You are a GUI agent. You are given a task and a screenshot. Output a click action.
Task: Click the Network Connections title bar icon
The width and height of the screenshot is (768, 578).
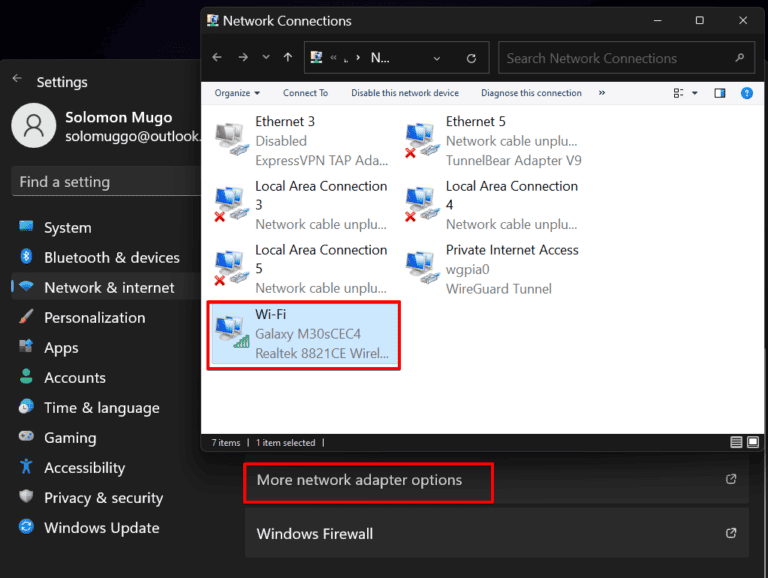pos(213,21)
